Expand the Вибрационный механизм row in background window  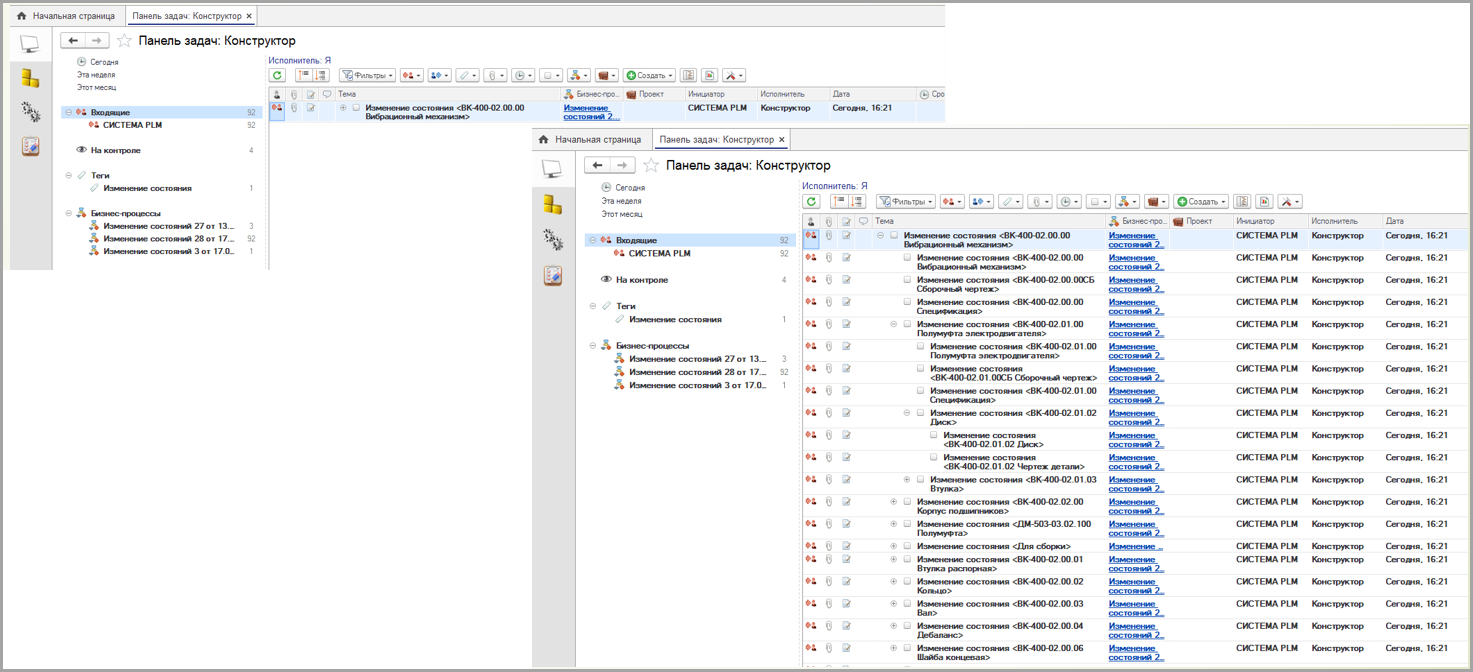[343, 108]
